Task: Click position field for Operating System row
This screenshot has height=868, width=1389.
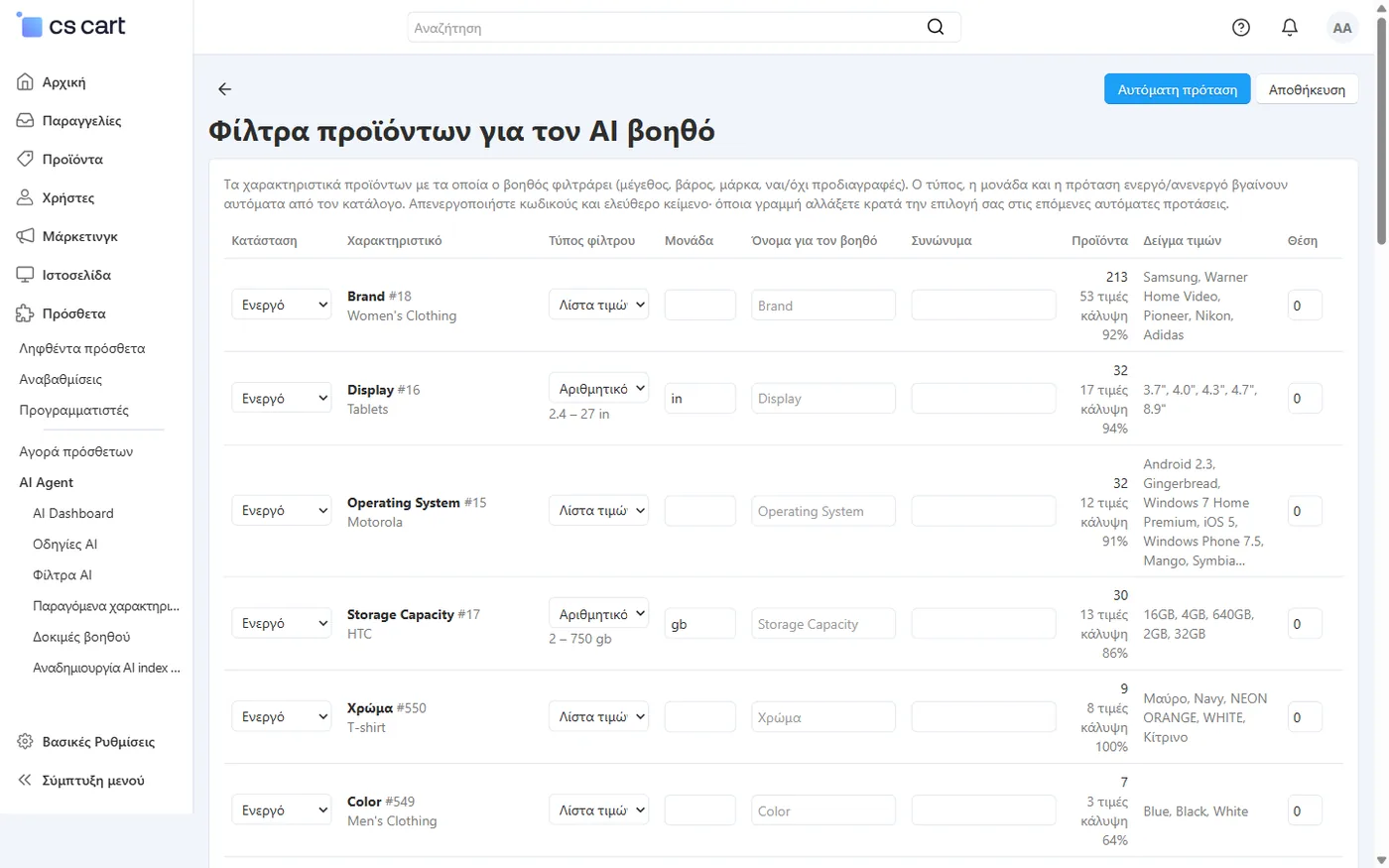Action: click(x=1305, y=511)
